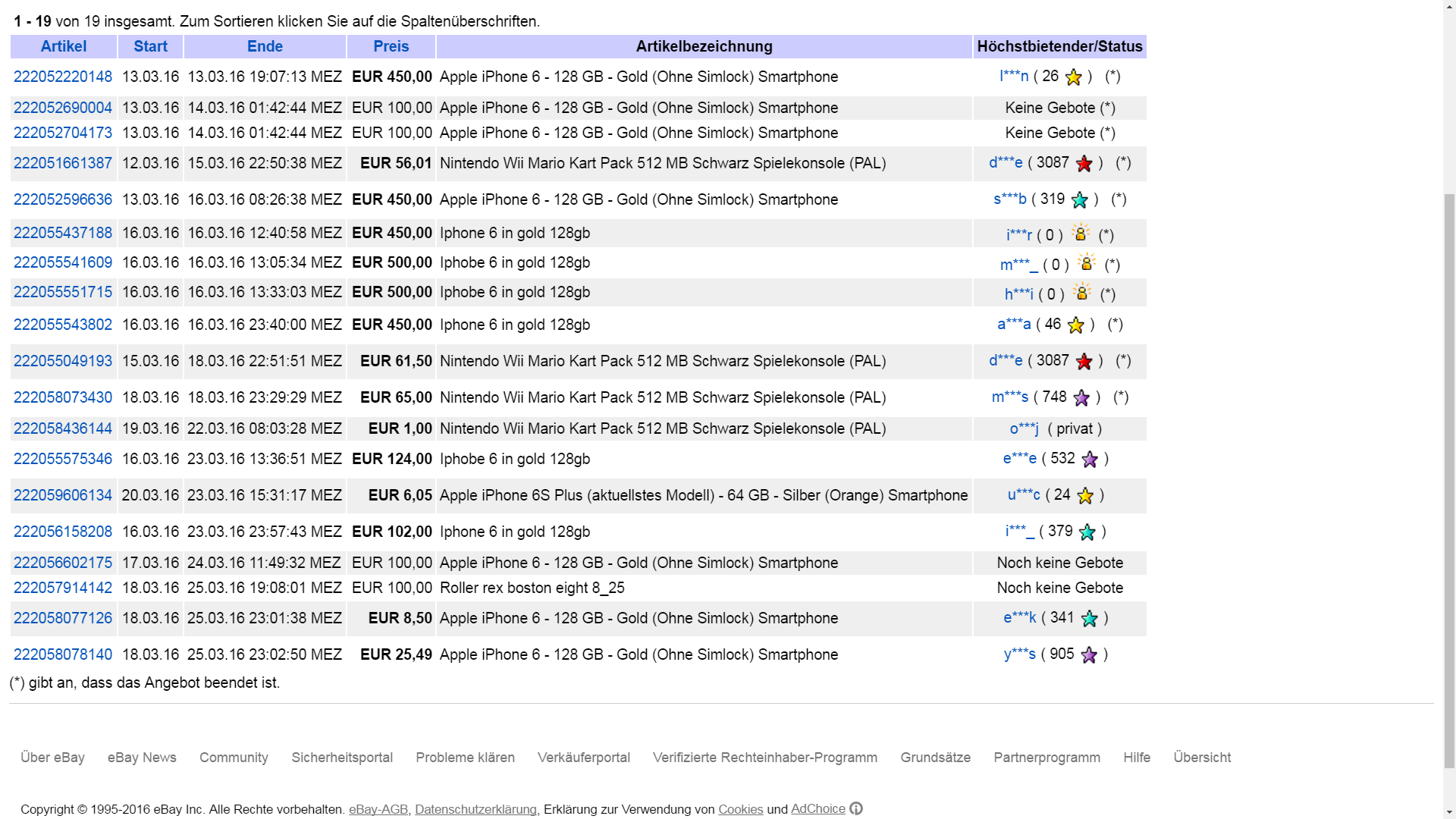Image resolution: width=1456 pixels, height=819 pixels.
Task: Sort table by Artikel column
Action: (64, 46)
